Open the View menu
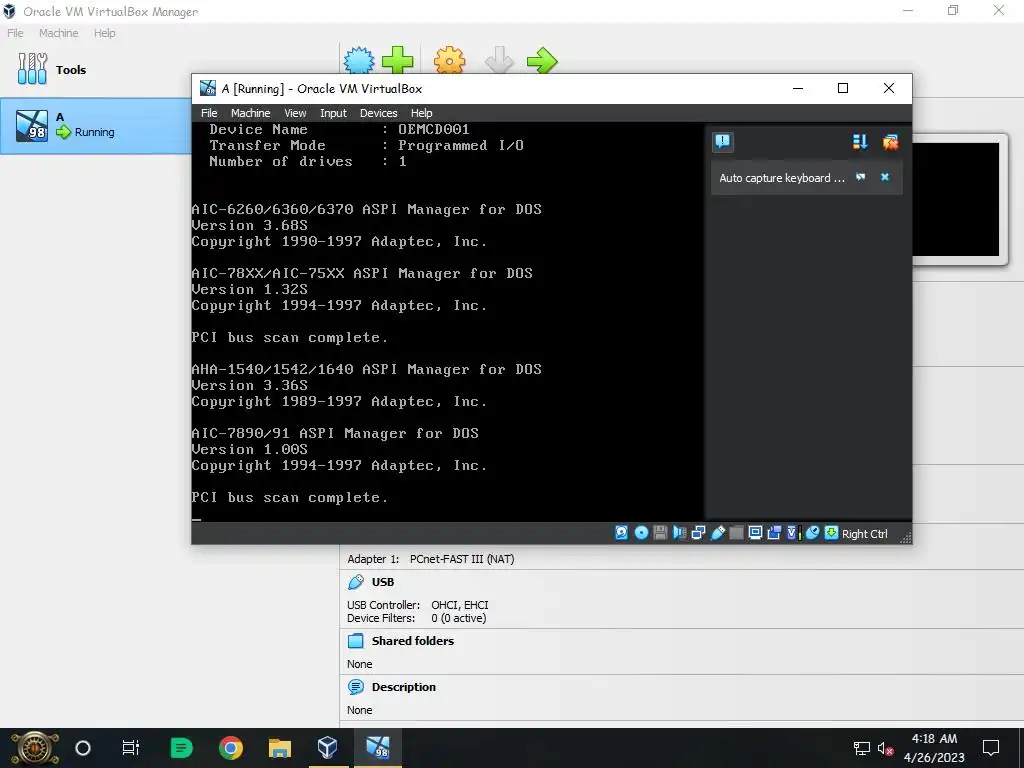 click(295, 113)
